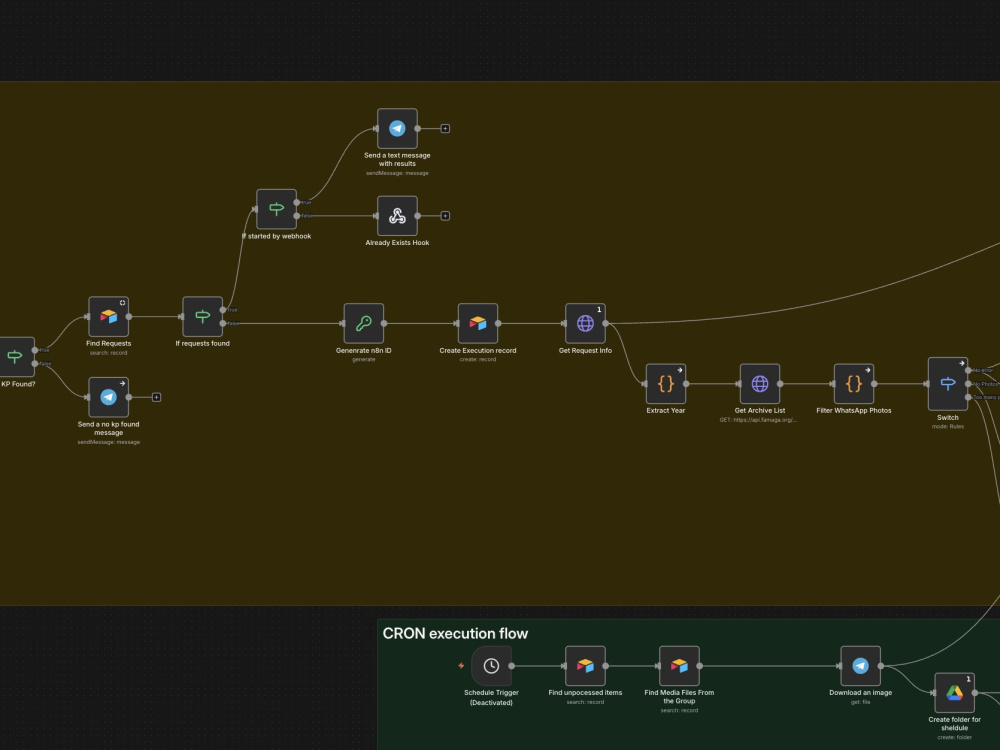Click false output of 'If requests found'
1000x750 pixels.
223,323
